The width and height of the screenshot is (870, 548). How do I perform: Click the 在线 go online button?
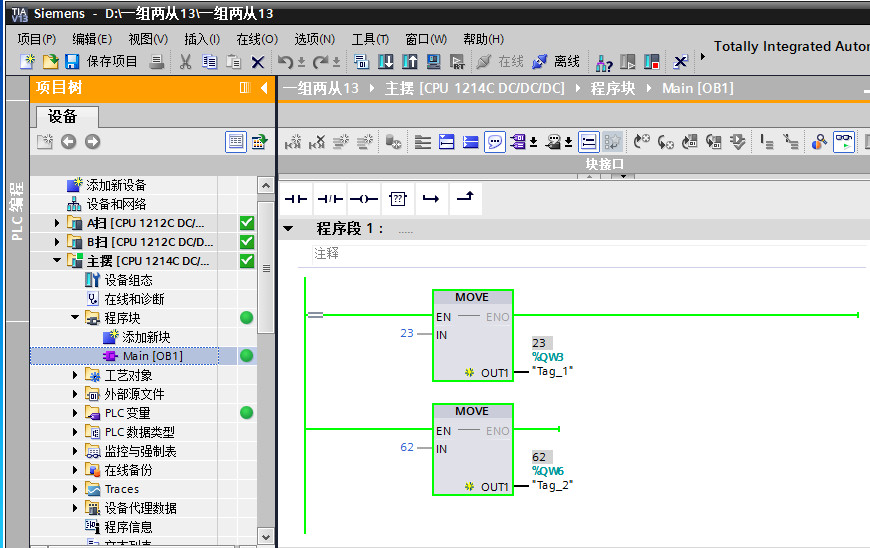point(500,61)
